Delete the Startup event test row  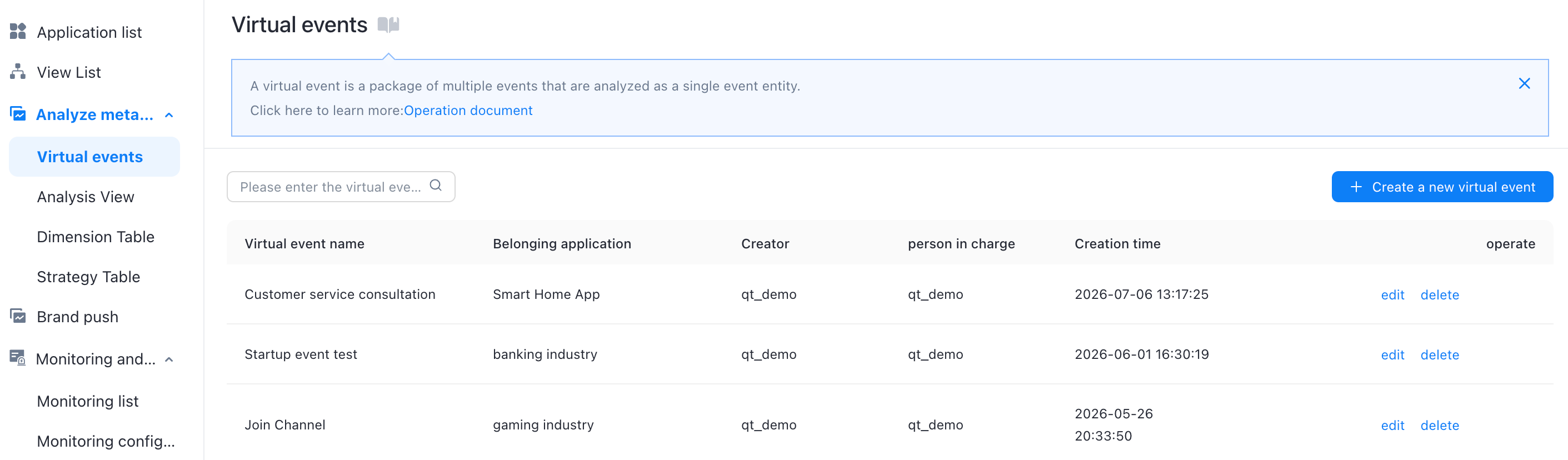tap(1440, 355)
